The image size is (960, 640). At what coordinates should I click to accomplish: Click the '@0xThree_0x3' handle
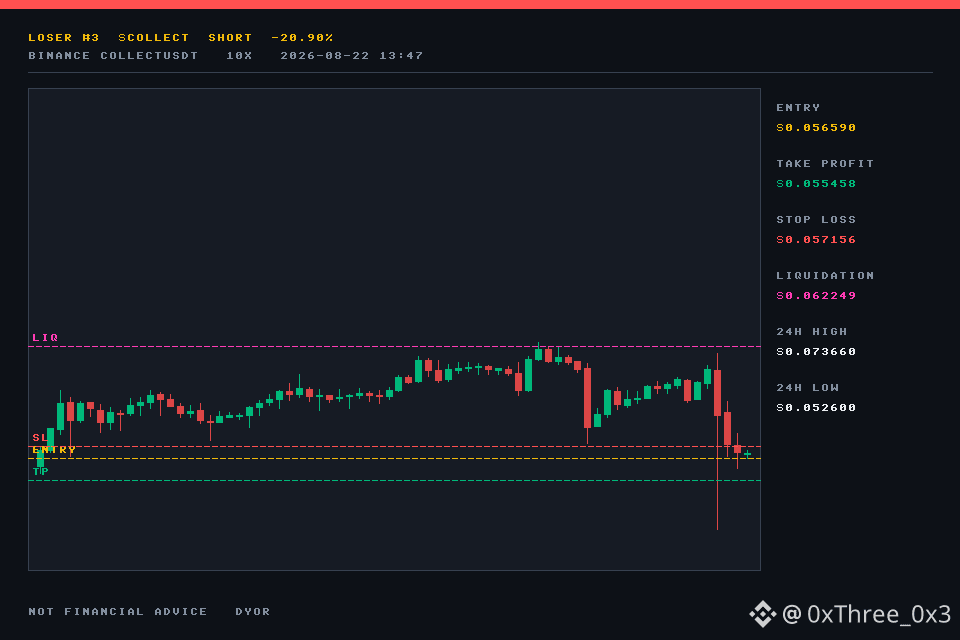tap(866, 614)
